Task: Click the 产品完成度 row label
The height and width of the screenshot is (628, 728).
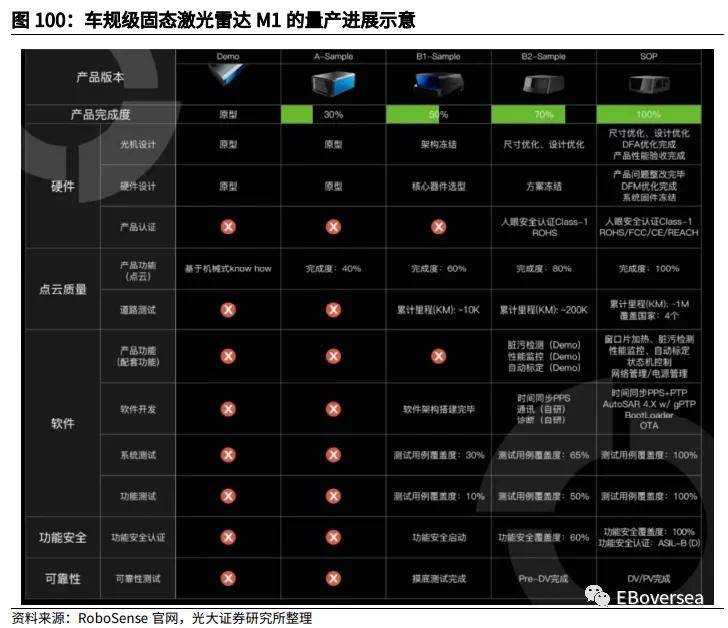Action: (100, 114)
